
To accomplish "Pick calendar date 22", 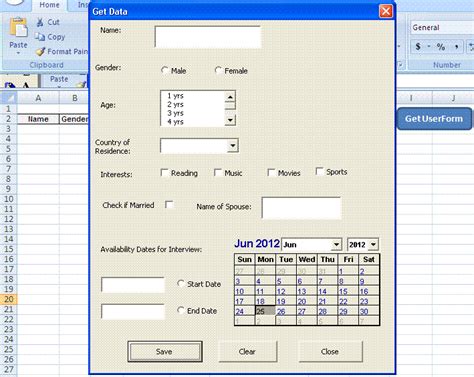I will coord(348,301).
